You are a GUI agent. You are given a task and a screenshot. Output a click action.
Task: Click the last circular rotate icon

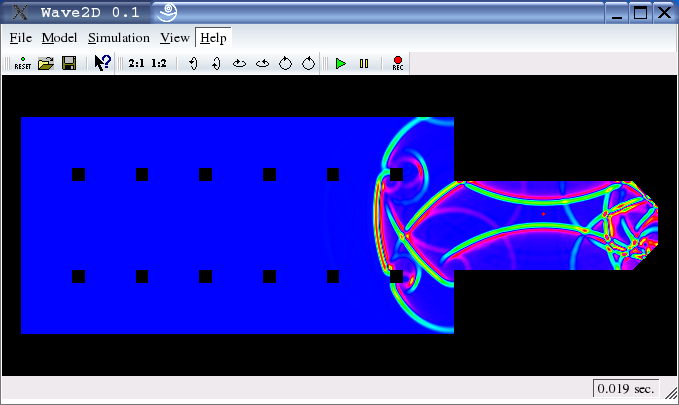coord(308,64)
